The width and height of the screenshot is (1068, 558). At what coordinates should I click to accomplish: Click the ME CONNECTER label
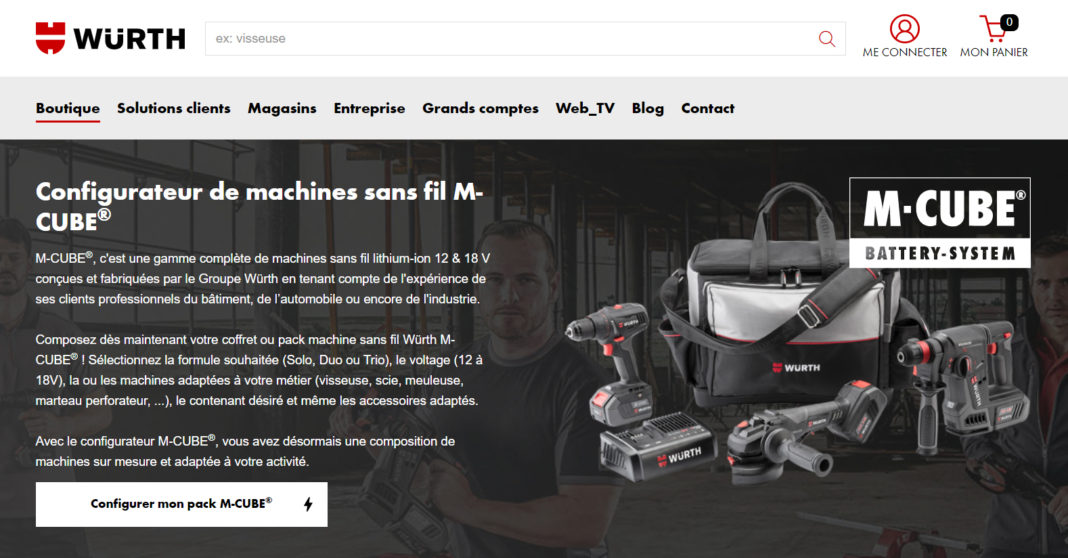pyautogui.click(x=905, y=52)
